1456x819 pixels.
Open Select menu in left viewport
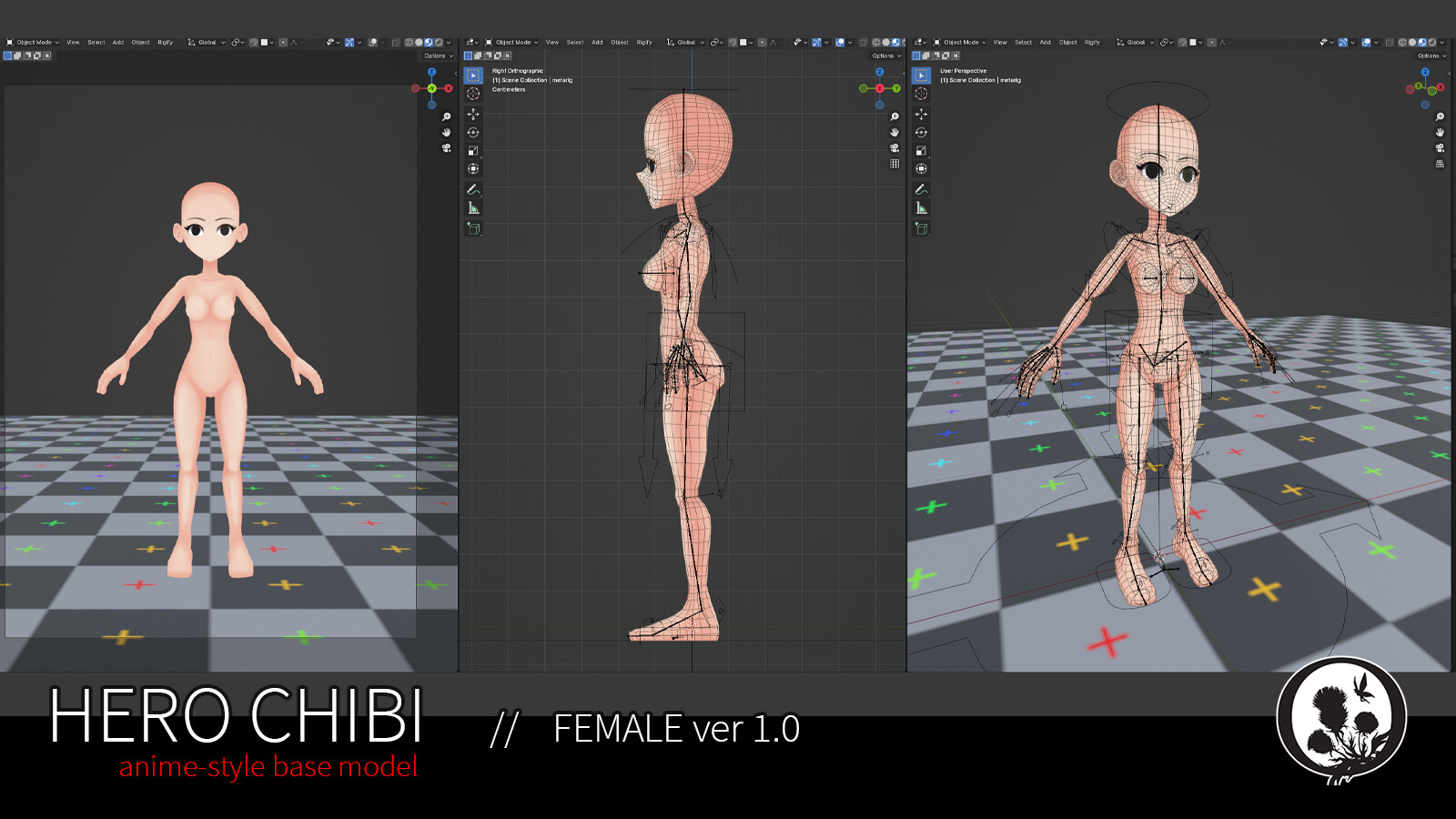click(96, 42)
